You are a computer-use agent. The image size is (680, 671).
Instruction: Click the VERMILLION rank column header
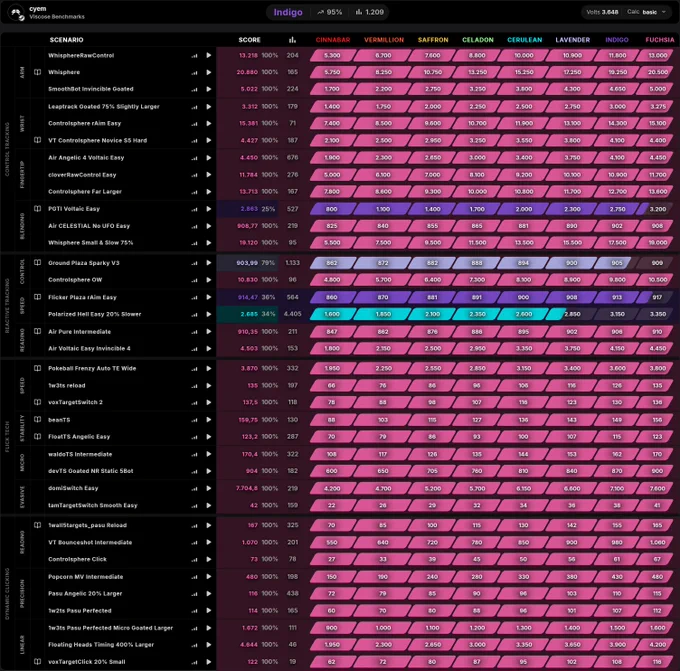click(384, 40)
